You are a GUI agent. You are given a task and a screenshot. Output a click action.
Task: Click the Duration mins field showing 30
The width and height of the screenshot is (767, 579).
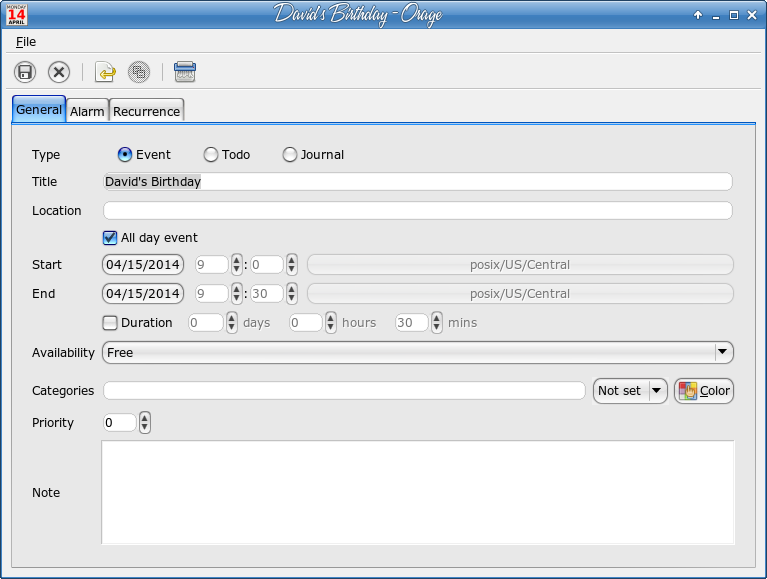412,323
